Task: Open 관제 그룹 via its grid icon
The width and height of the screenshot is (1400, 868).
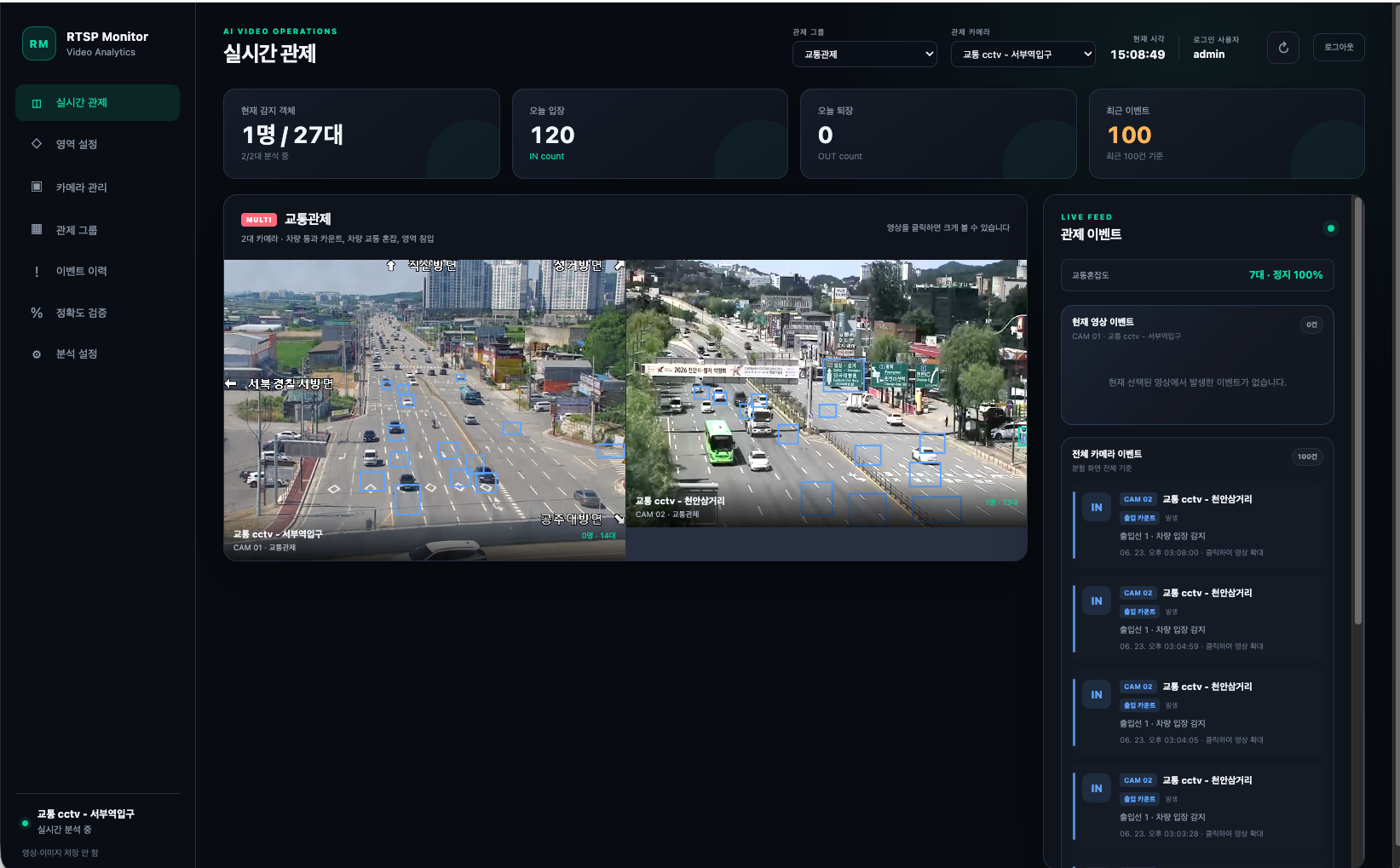Action: 37,229
